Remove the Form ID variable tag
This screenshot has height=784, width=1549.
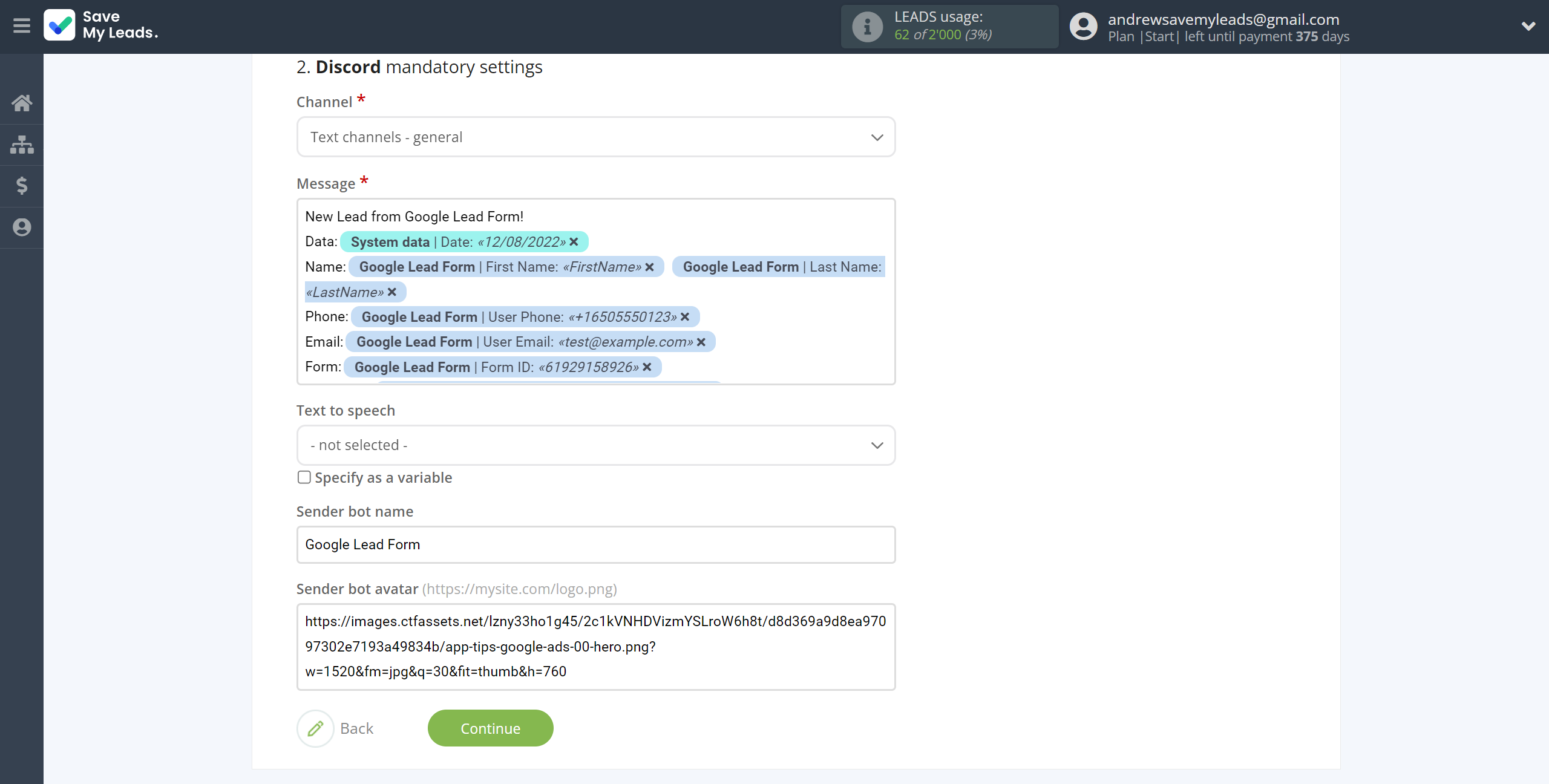click(647, 367)
